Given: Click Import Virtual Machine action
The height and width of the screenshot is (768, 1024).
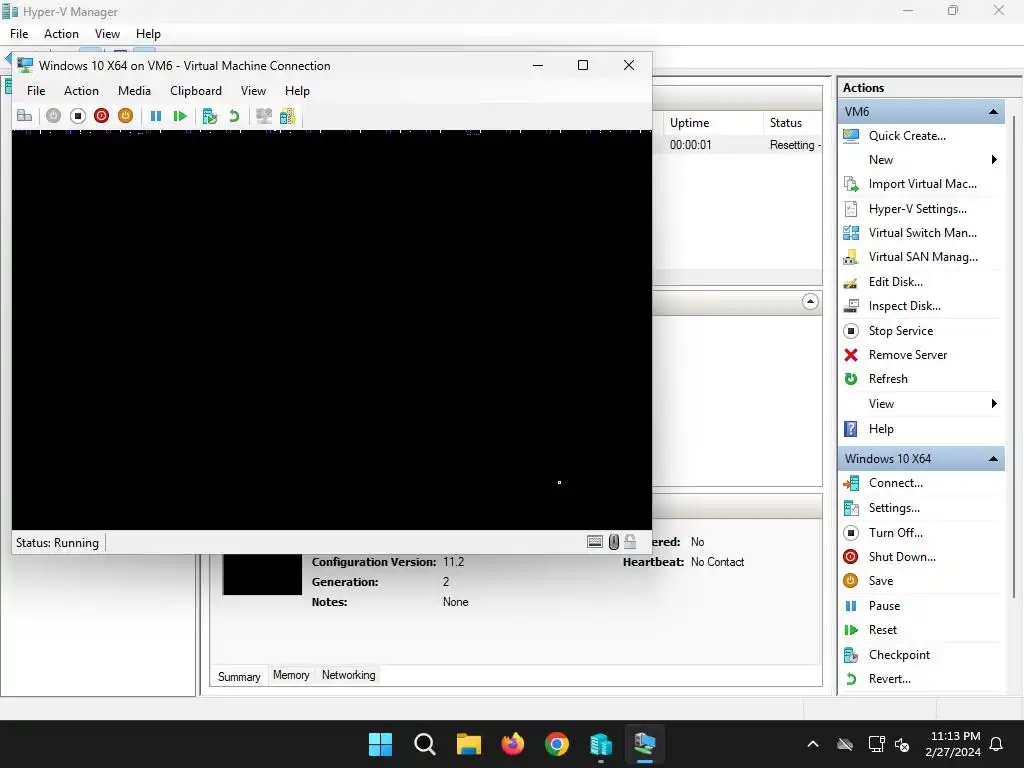Looking at the screenshot, I should 921,184.
